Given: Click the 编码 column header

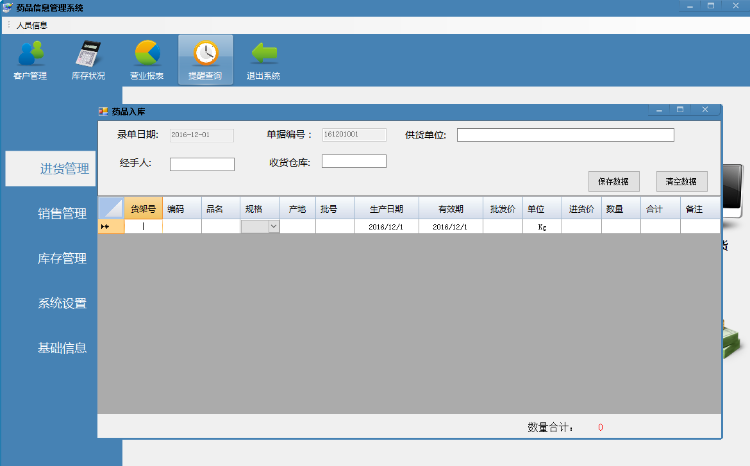Looking at the screenshot, I should click(182, 209).
